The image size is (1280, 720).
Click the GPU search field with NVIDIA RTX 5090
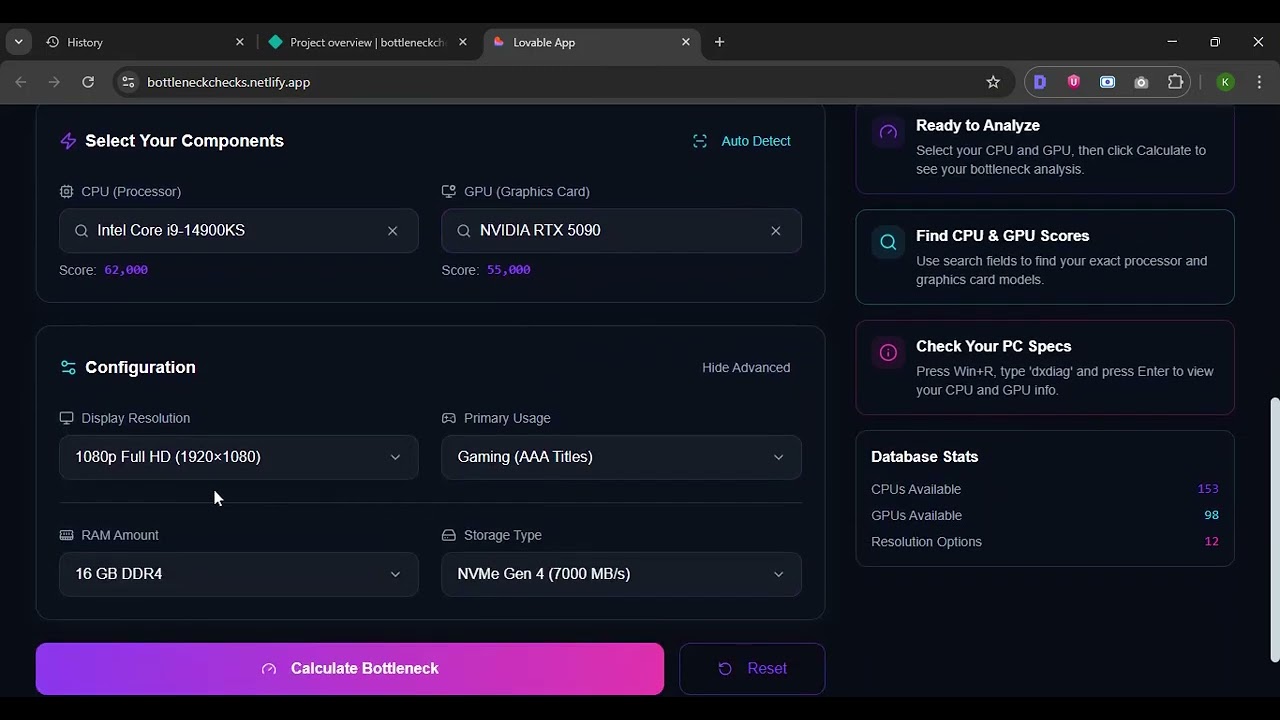coord(621,231)
